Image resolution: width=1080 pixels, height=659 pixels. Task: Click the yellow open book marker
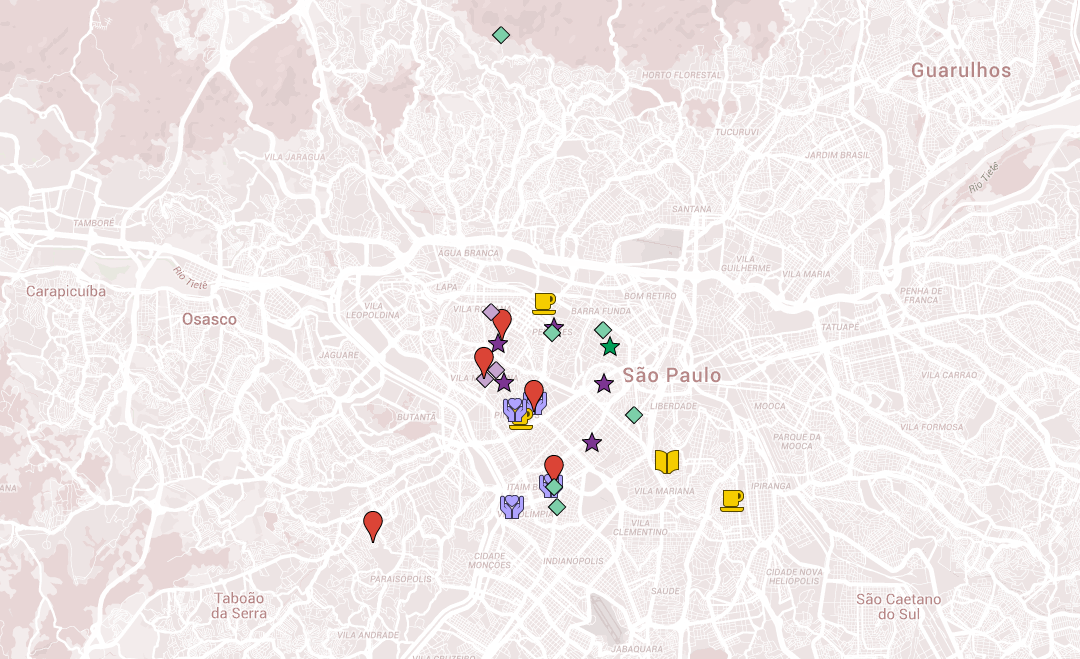click(x=667, y=461)
